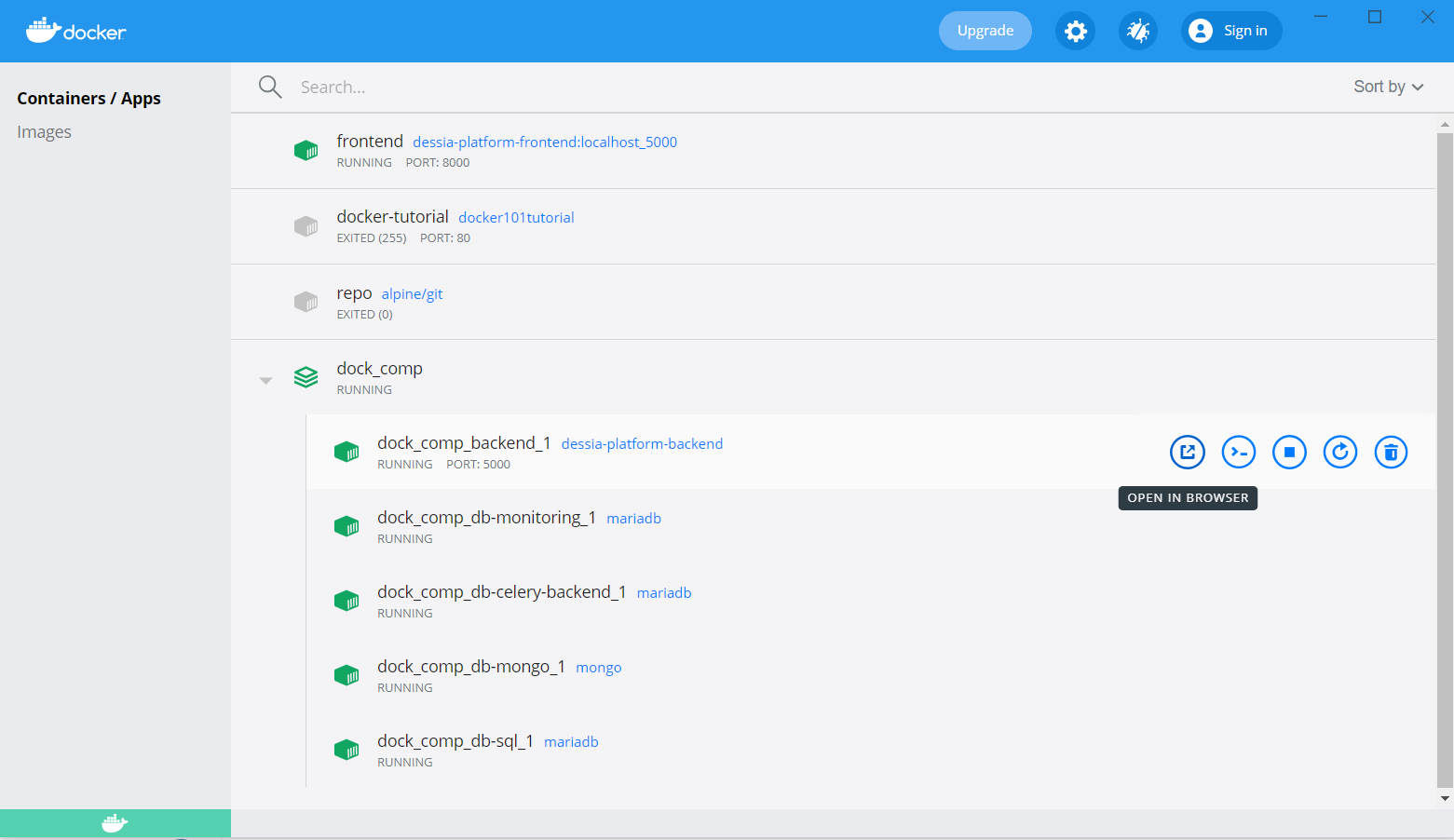The image size is (1454, 840).
Task: Open CLI for dock_comp_backend_1
Action: (1239, 453)
